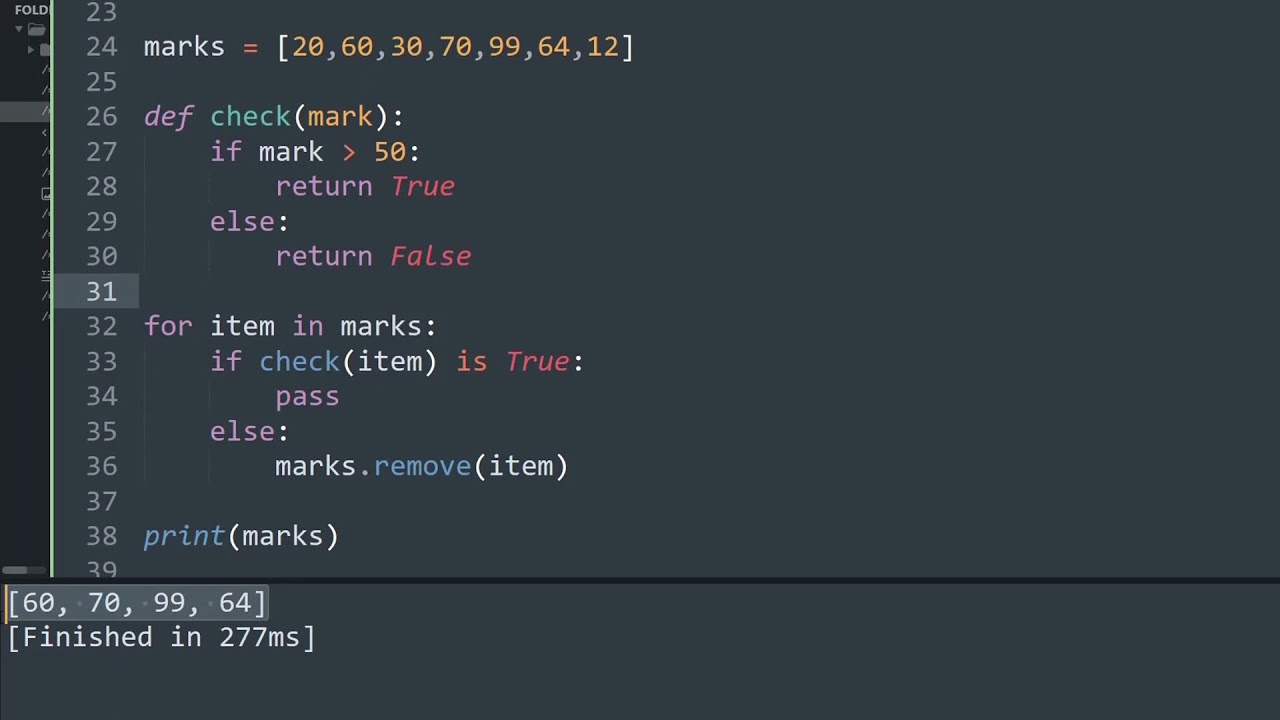Place cursor on print(marks) statement

click(241, 536)
